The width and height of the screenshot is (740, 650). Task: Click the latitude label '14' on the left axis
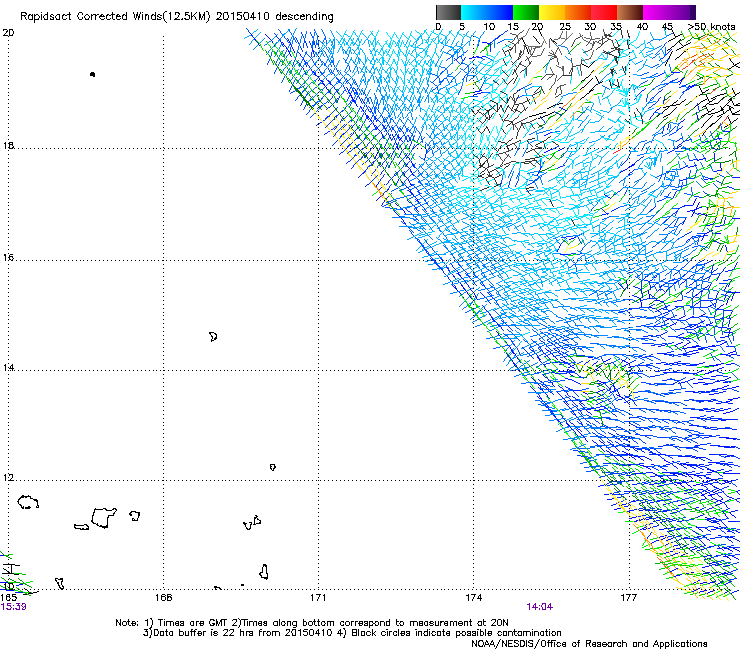pos(8,368)
